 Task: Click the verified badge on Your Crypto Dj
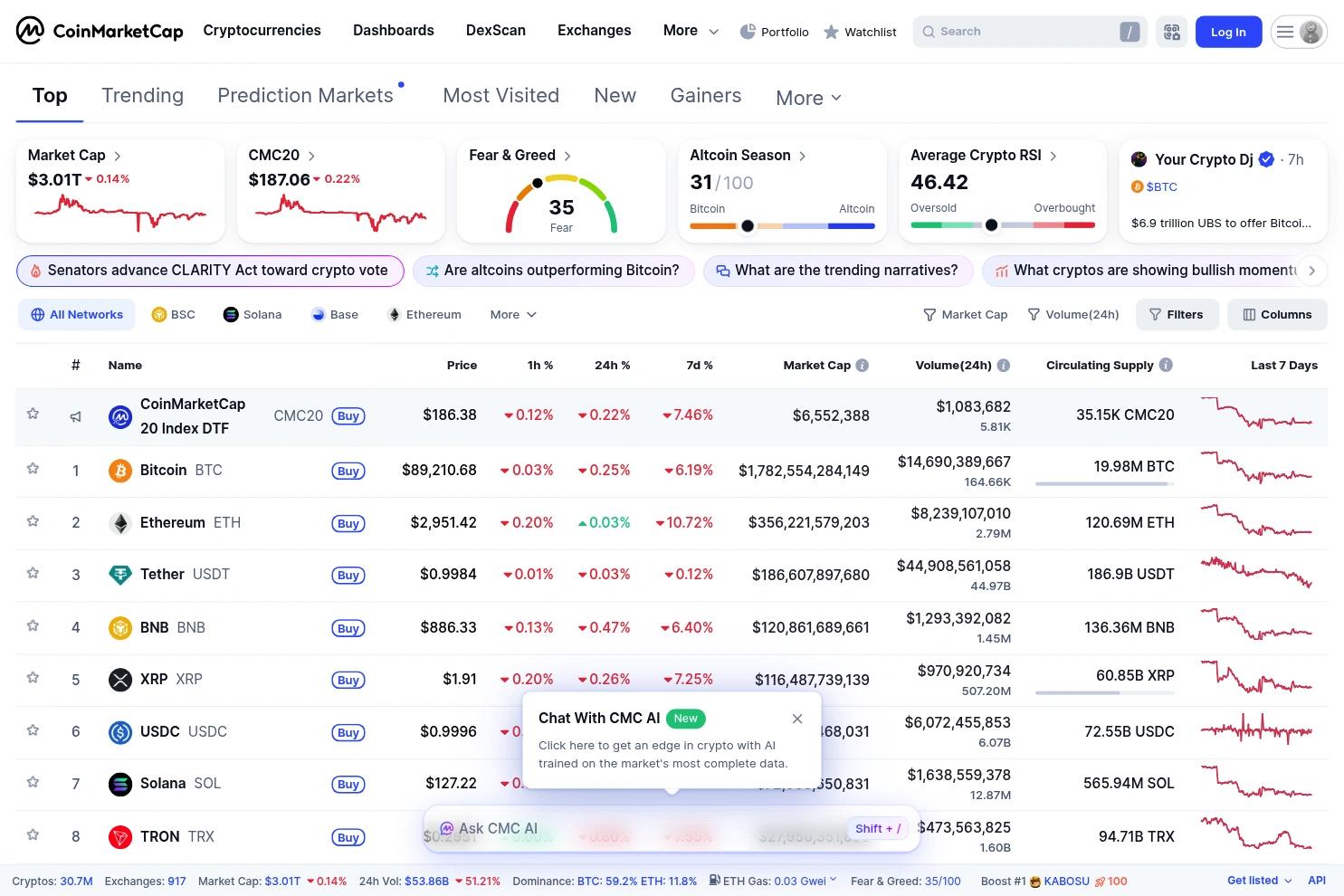tap(1266, 159)
